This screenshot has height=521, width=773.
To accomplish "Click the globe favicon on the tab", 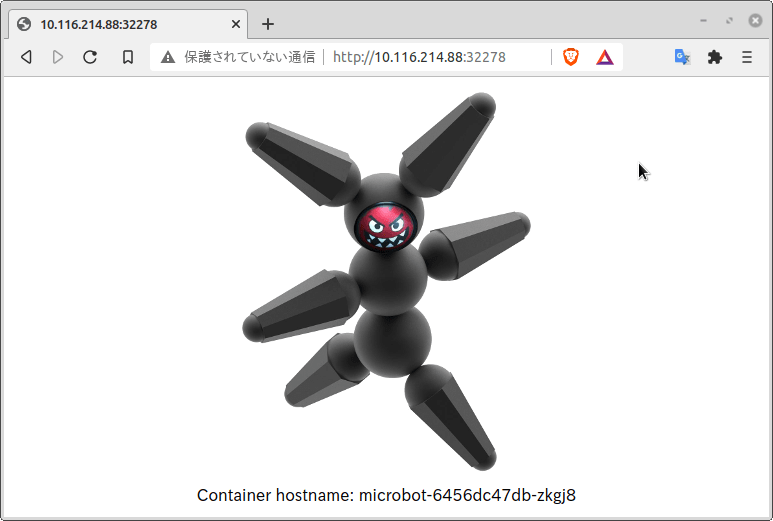I will 24,24.
